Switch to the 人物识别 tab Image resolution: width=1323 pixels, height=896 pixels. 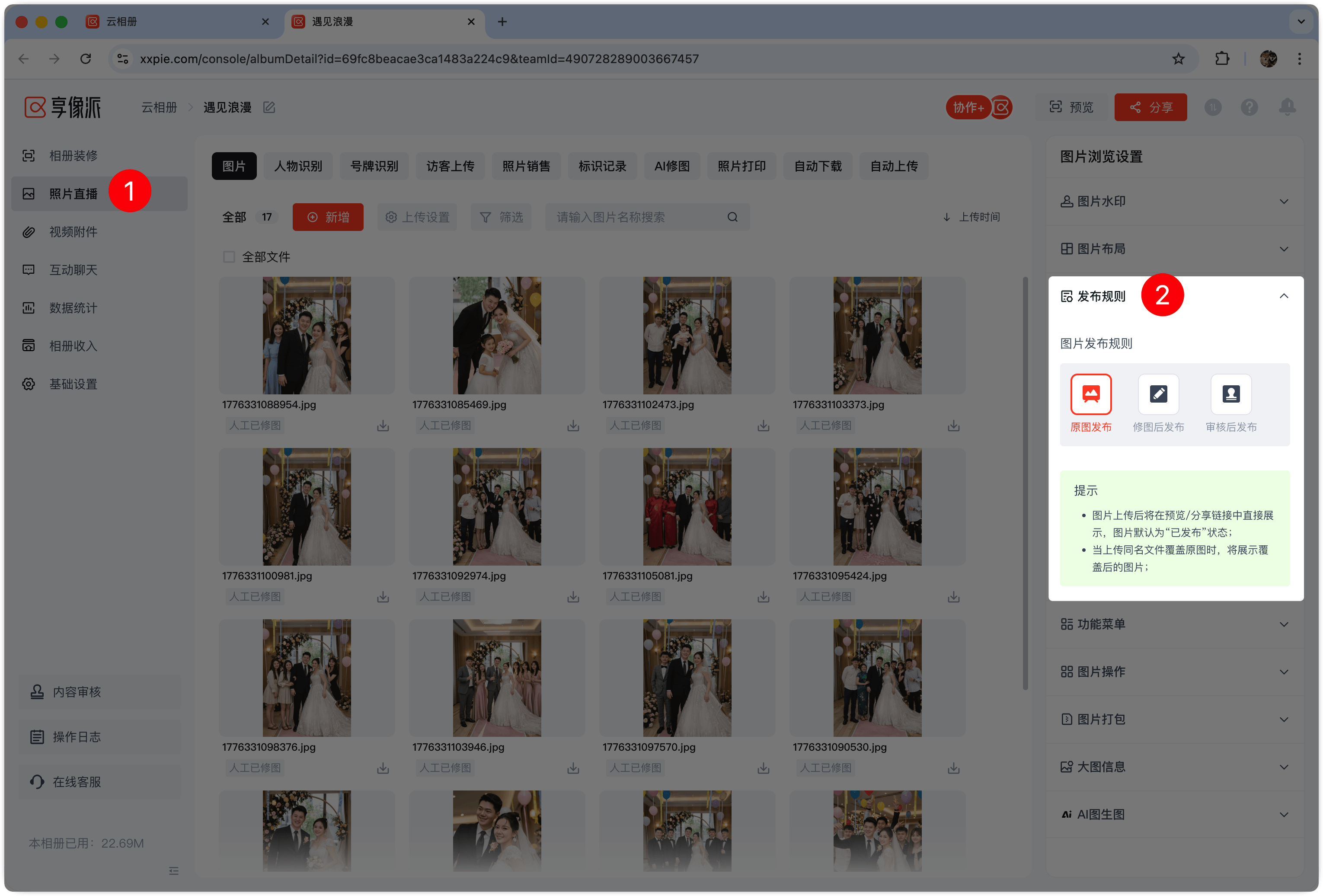point(298,166)
